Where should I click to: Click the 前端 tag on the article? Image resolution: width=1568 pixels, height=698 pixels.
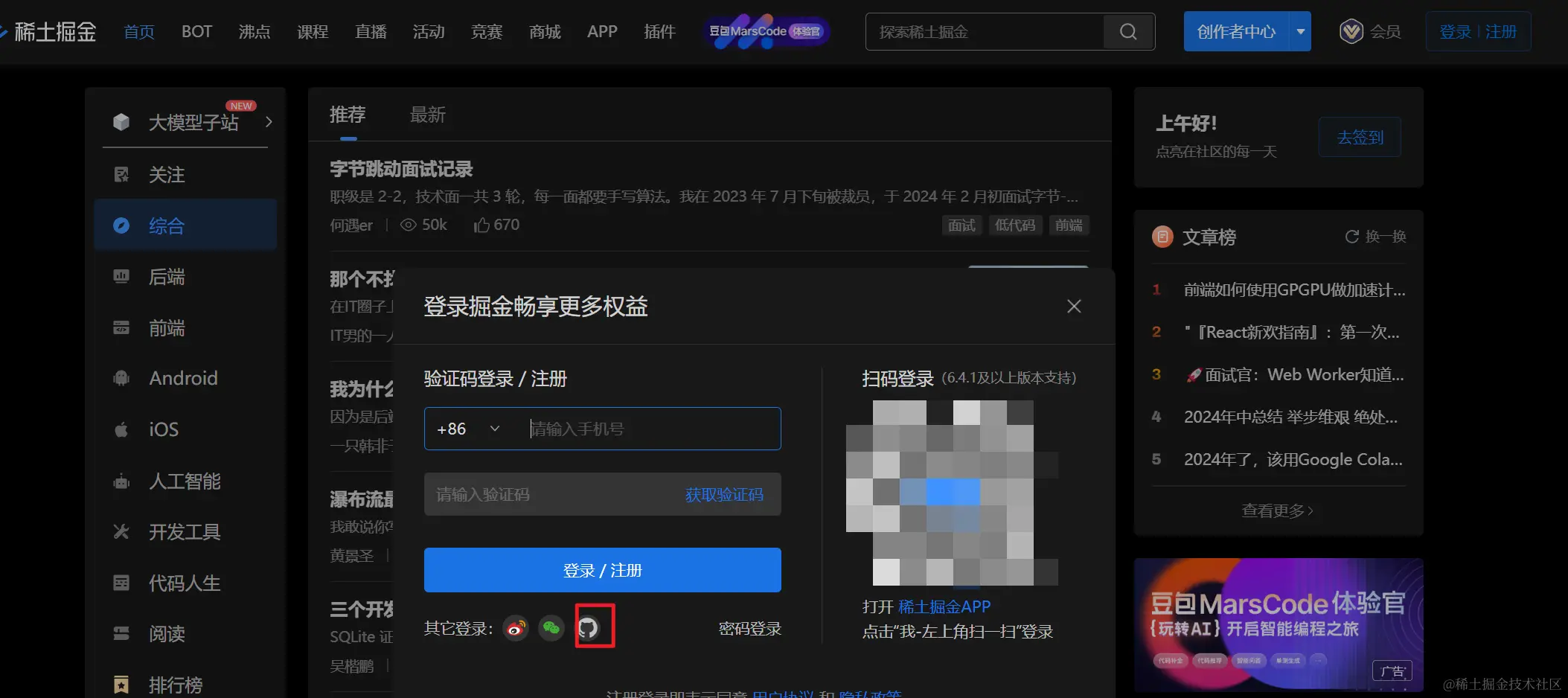coord(1069,225)
